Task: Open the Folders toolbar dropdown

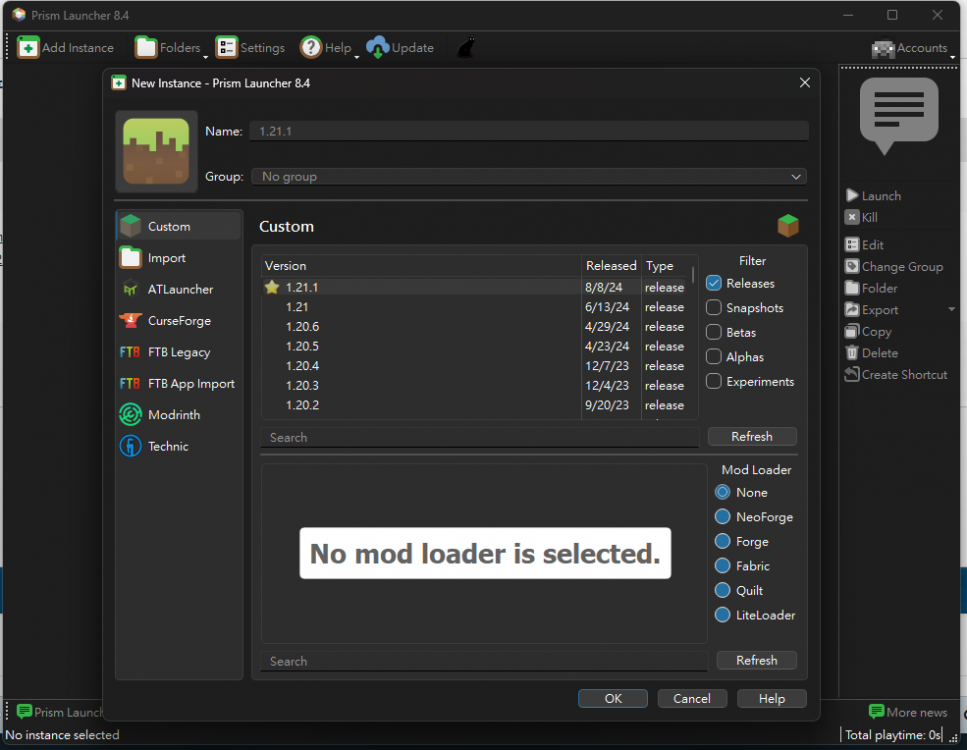Action: click(x=167, y=48)
